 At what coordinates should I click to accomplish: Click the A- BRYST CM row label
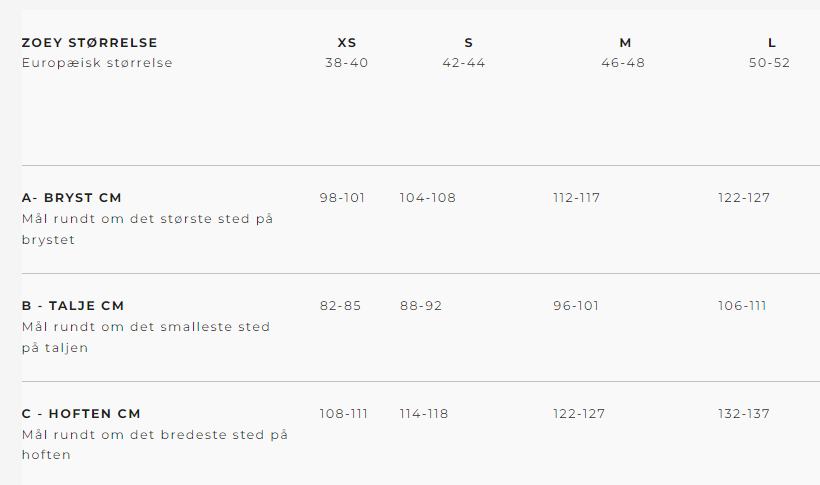(x=71, y=198)
